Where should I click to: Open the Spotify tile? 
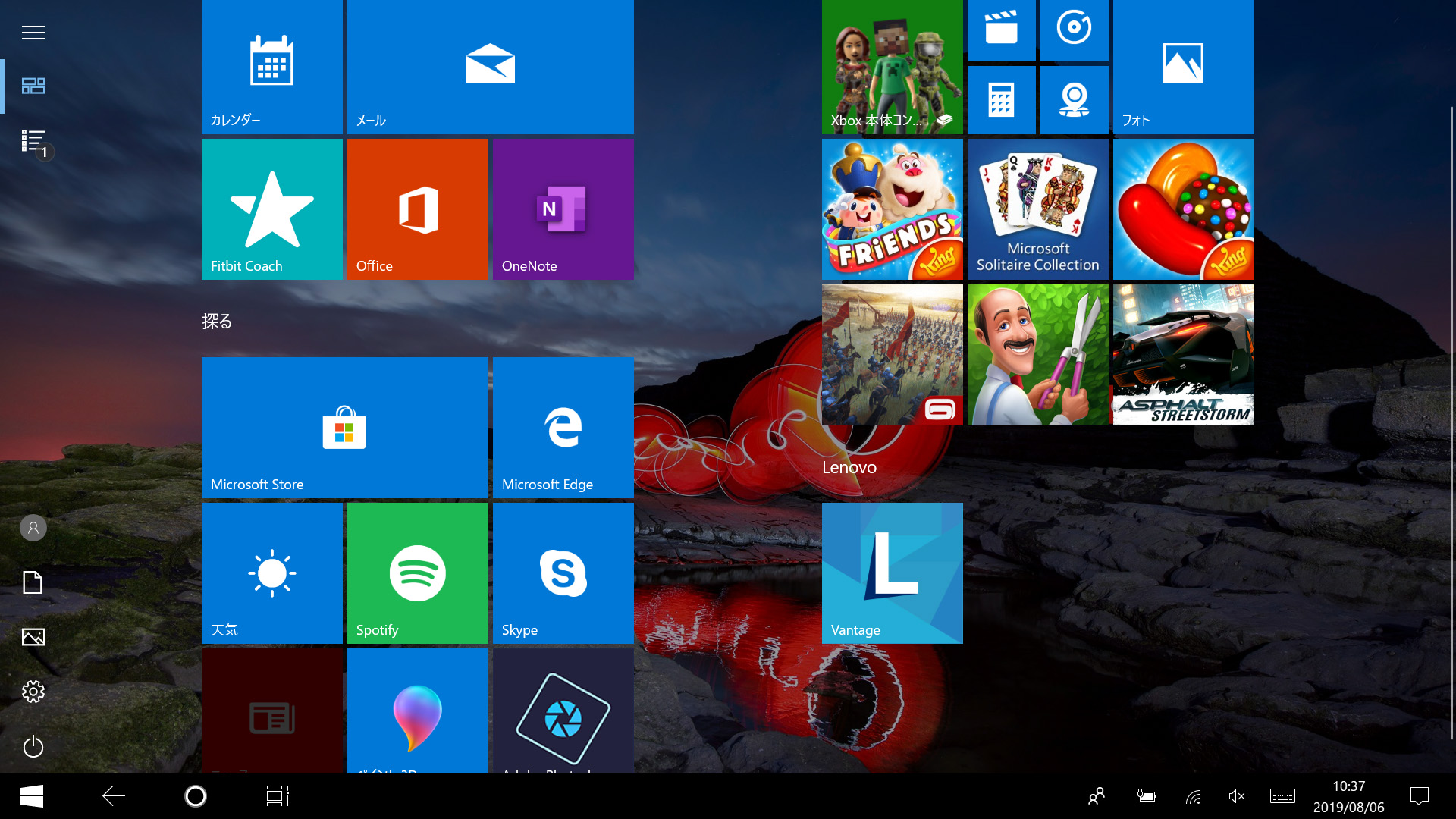(x=417, y=573)
